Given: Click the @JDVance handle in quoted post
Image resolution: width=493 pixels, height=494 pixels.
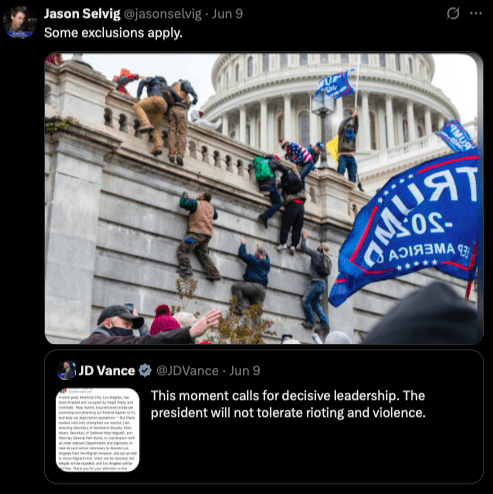Looking at the screenshot, I should 187,371.
